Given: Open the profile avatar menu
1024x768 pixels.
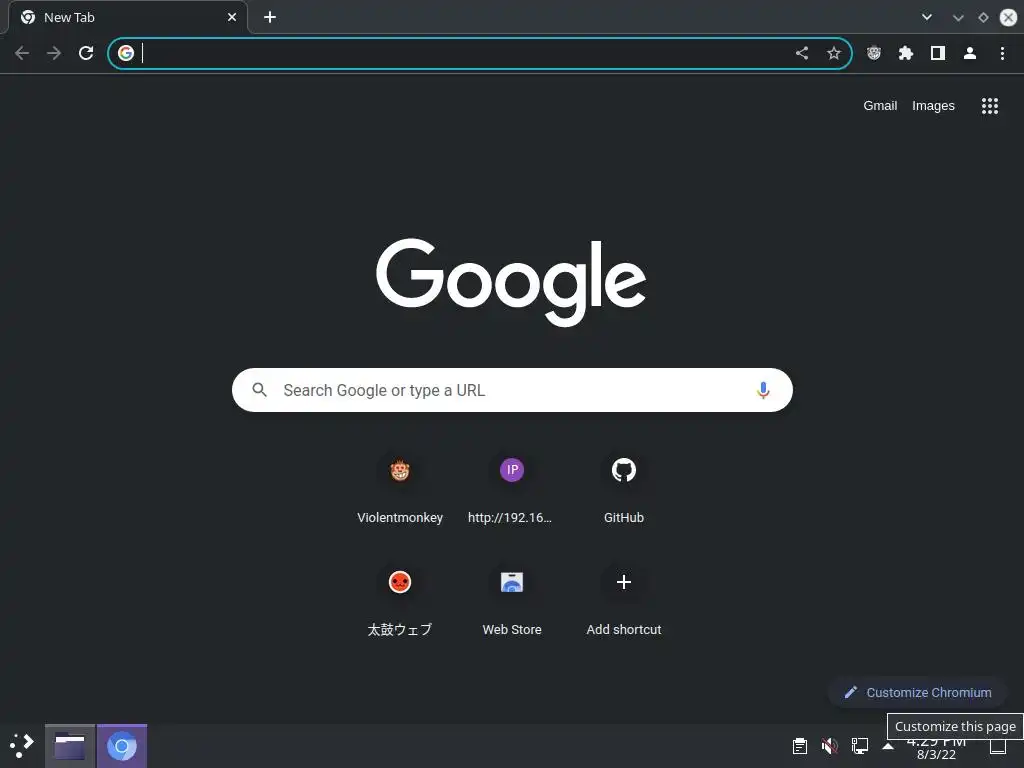Looking at the screenshot, I should 970,53.
